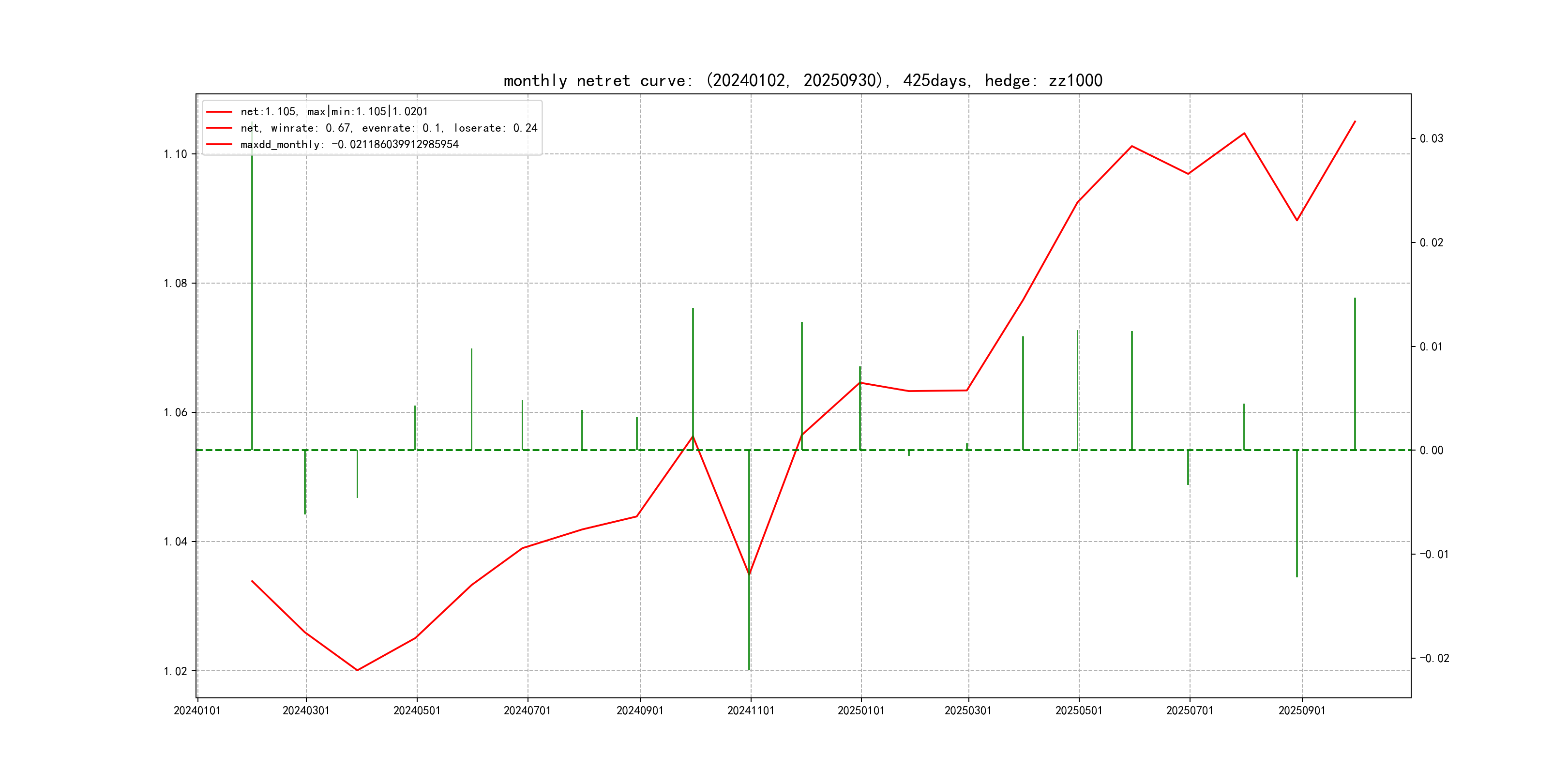
Task: Click the 20250901 x-axis label
Action: coord(1301,710)
